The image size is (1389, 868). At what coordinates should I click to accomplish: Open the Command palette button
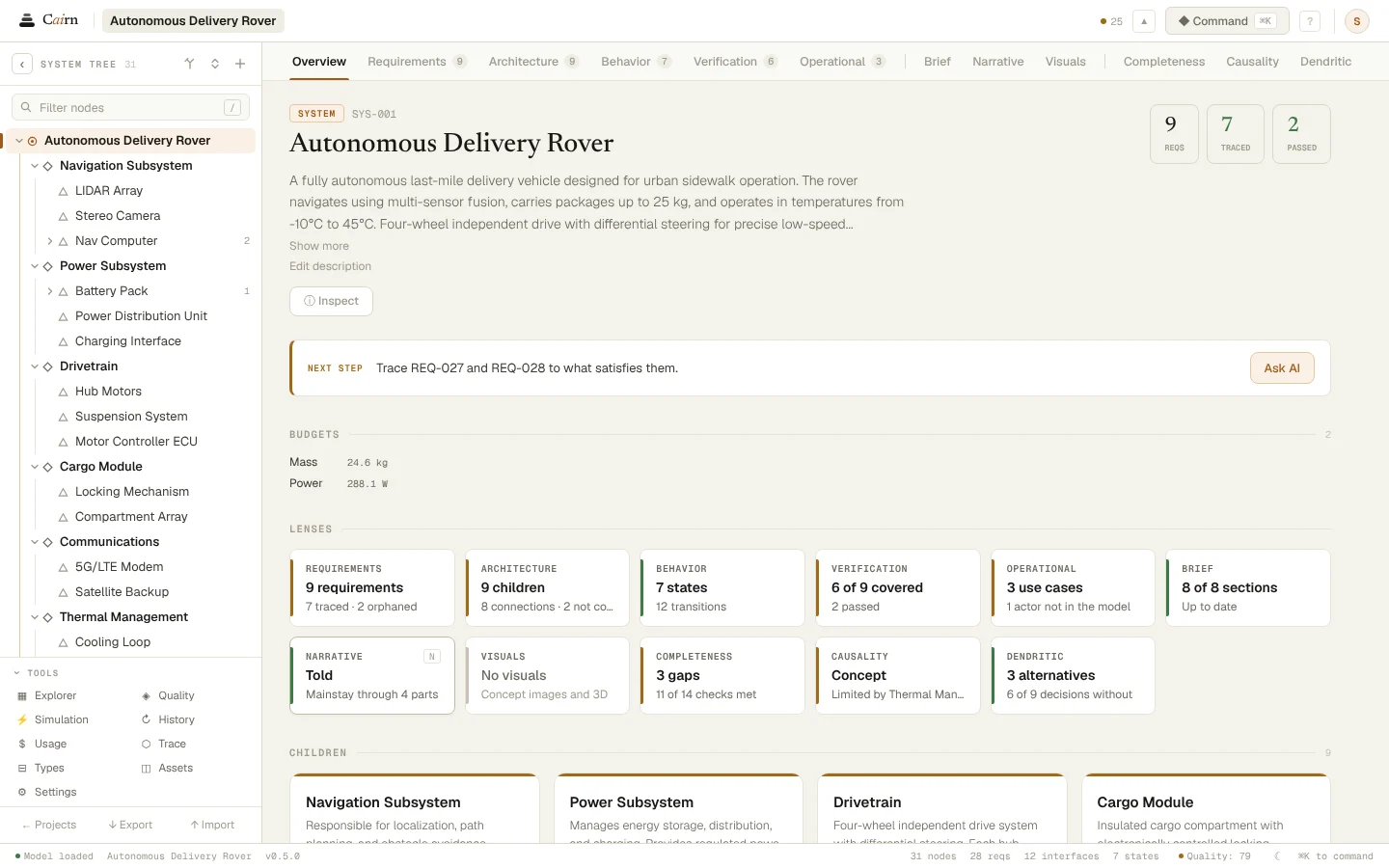(1227, 21)
